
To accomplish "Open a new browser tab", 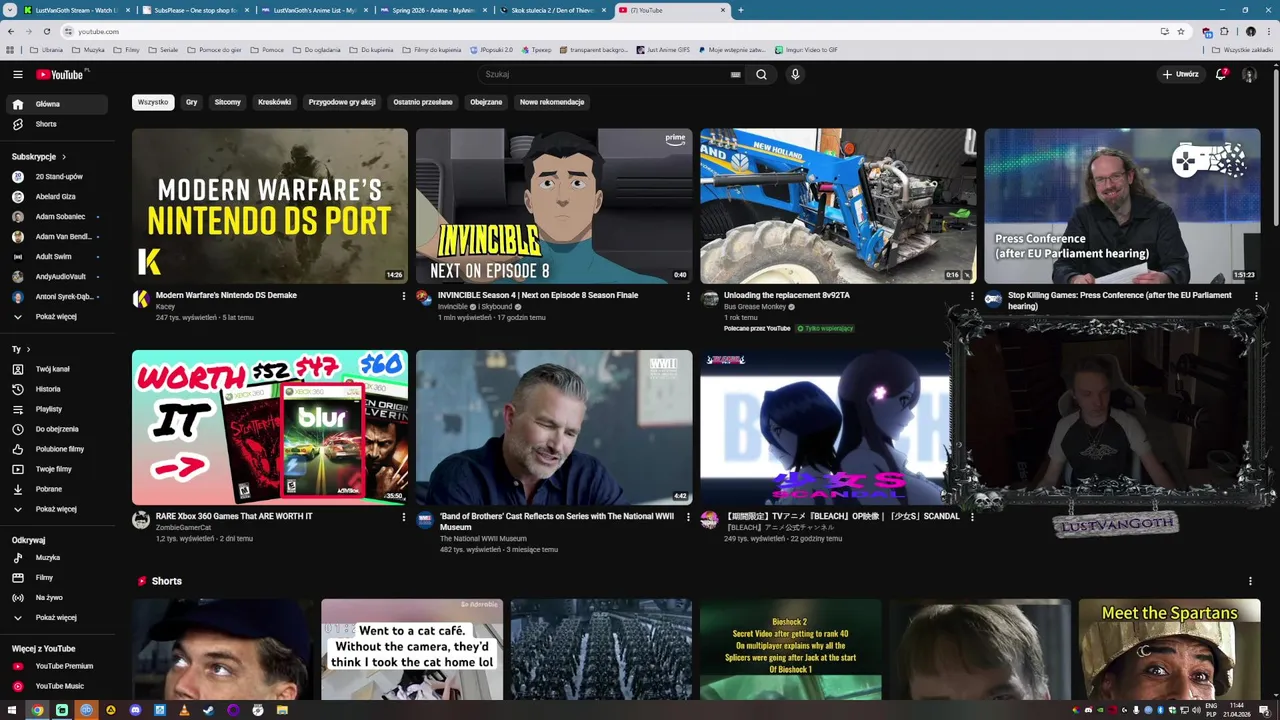I will (x=740, y=10).
